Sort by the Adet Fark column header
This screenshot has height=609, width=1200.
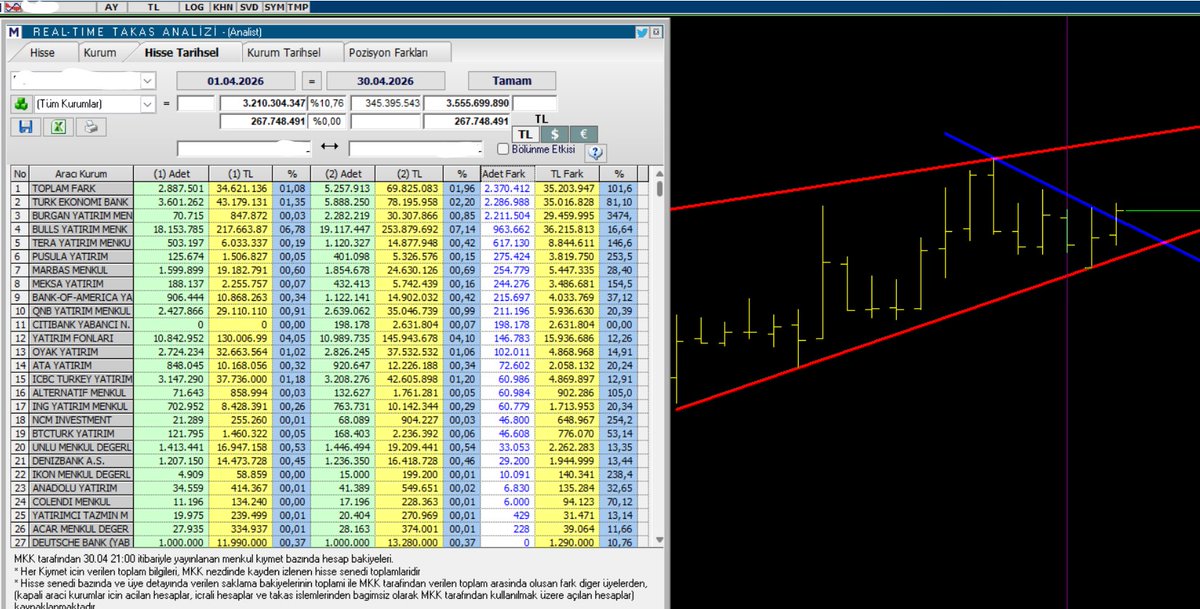(x=509, y=173)
